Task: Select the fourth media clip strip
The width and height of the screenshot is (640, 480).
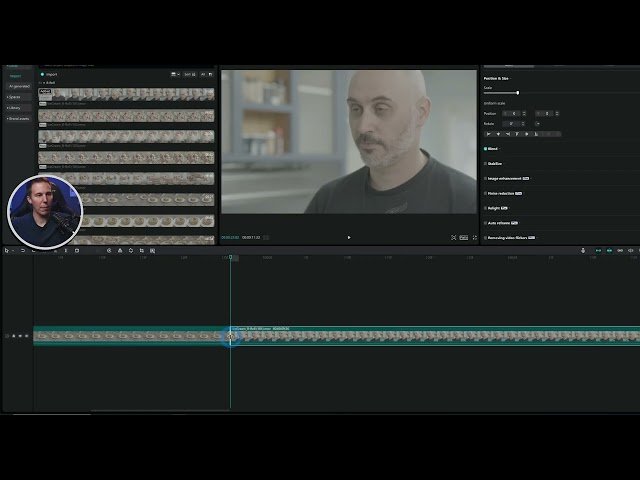Action: [126, 158]
